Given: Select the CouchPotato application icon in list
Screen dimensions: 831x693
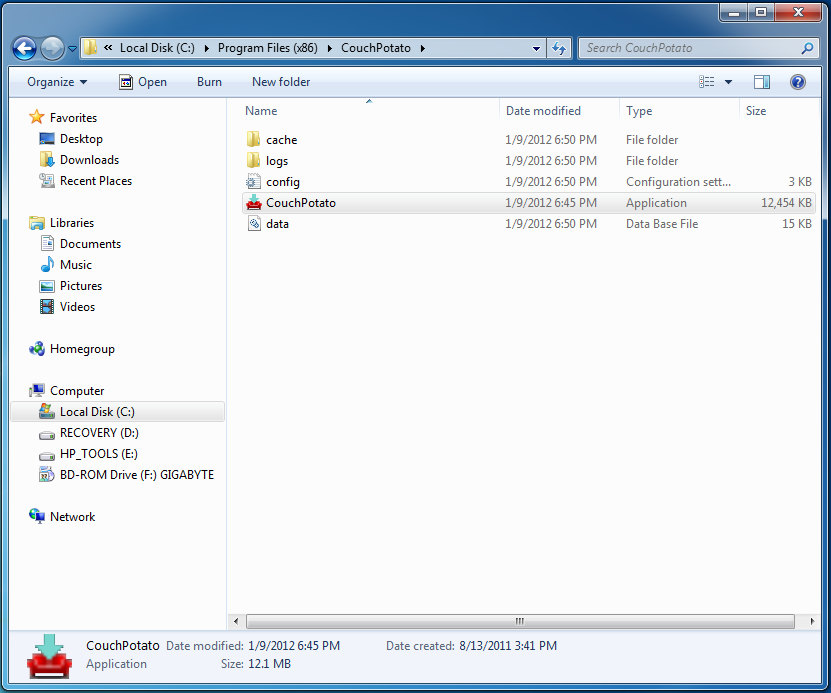Looking at the screenshot, I should [254, 202].
